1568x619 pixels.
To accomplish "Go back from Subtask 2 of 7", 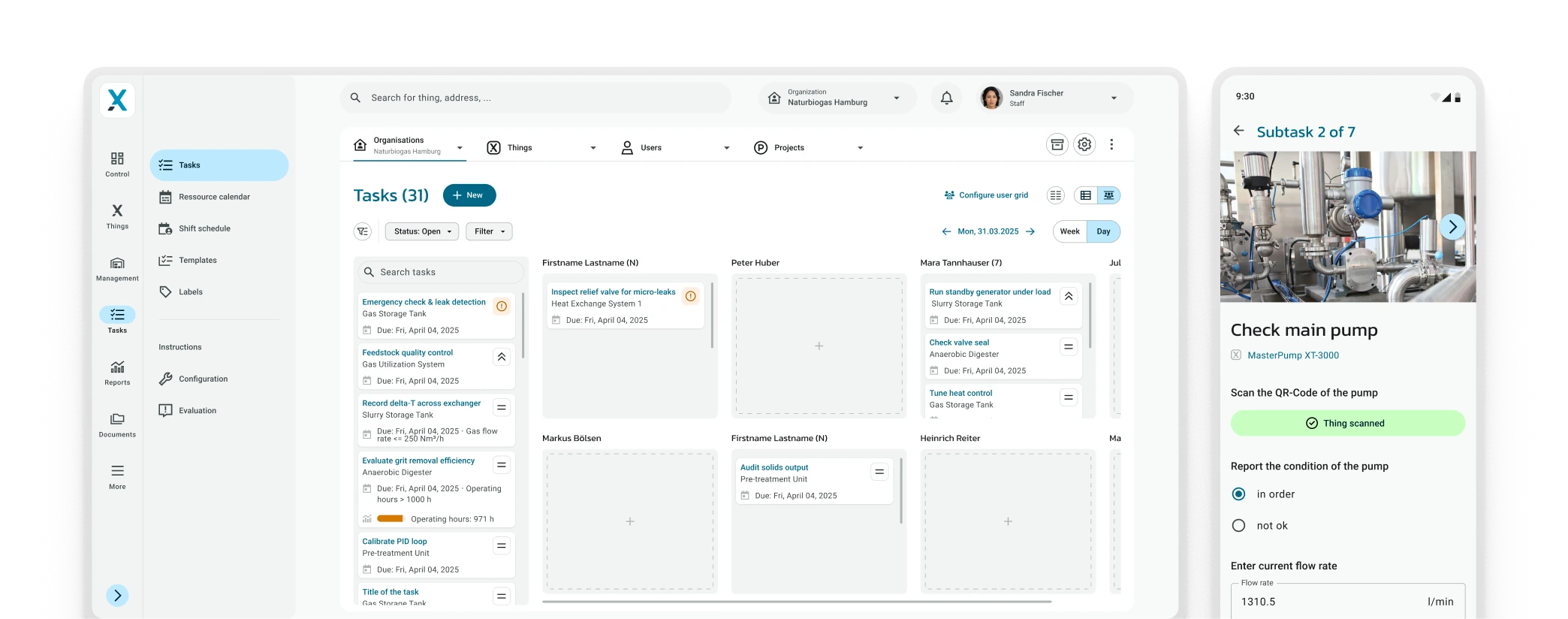I will point(1239,131).
